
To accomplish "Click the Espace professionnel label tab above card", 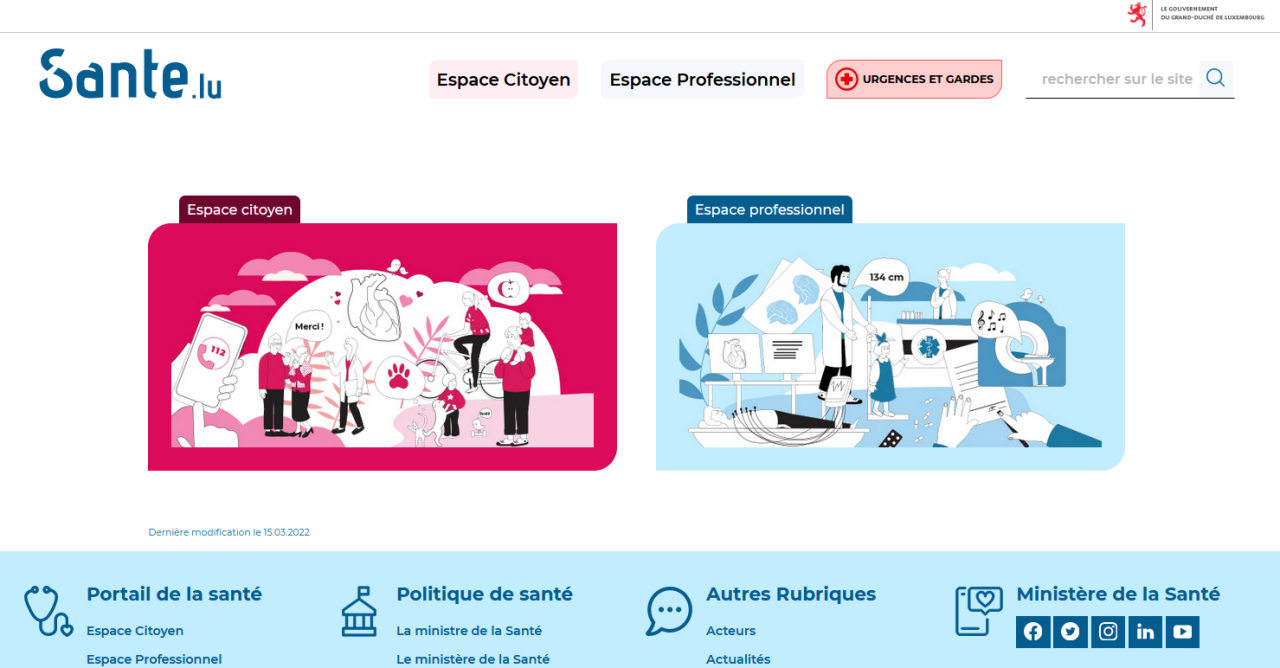I will coord(769,210).
